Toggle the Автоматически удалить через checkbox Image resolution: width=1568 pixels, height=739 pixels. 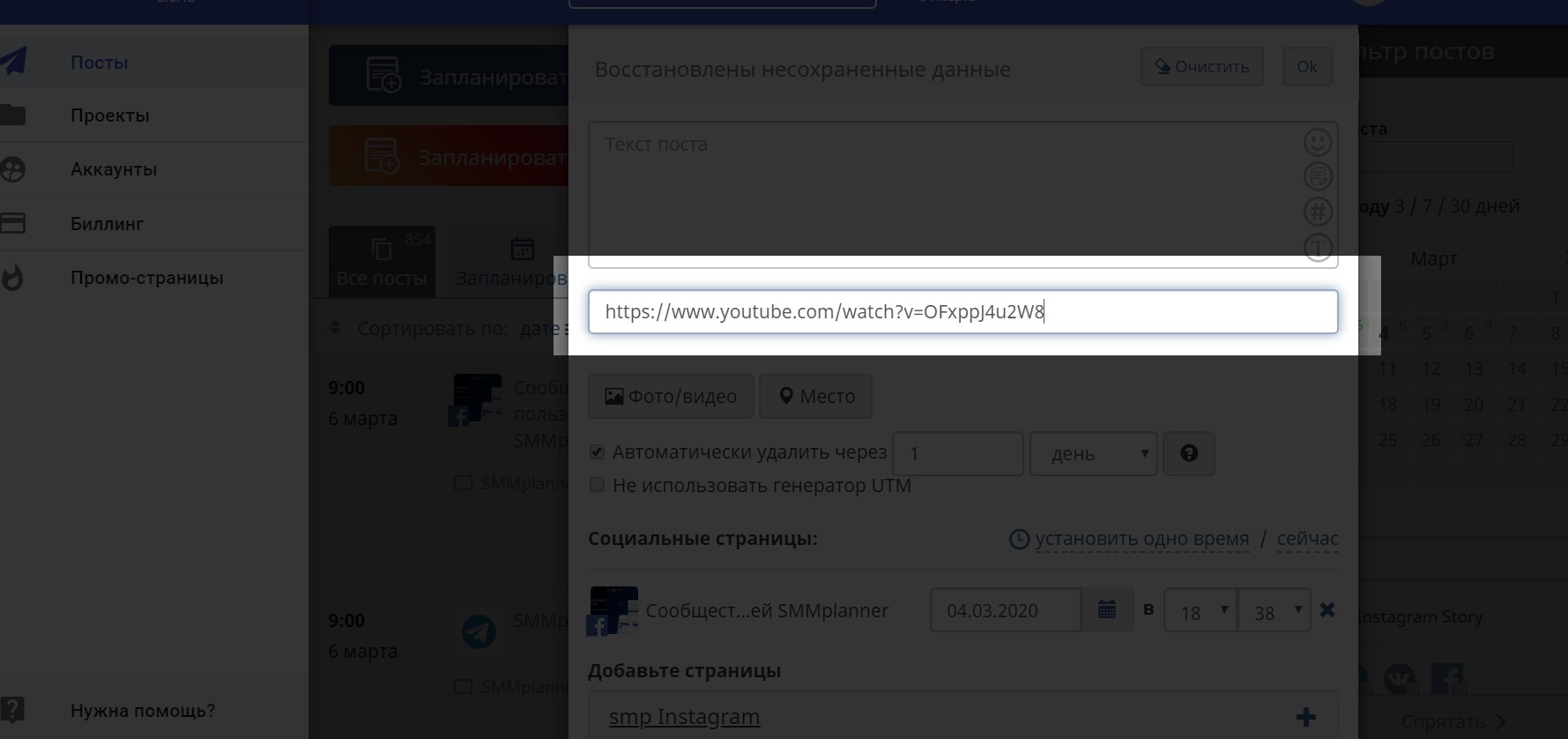tap(597, 452)
